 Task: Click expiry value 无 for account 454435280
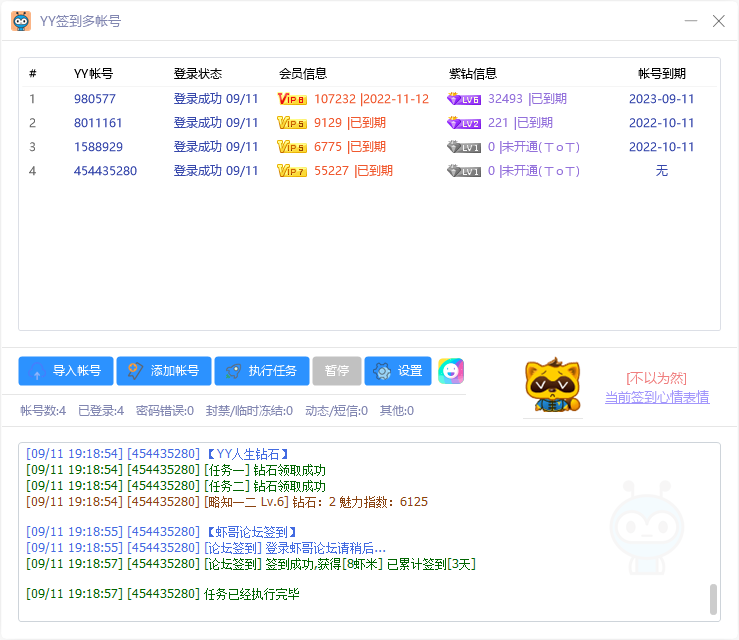tap(662, 171)
